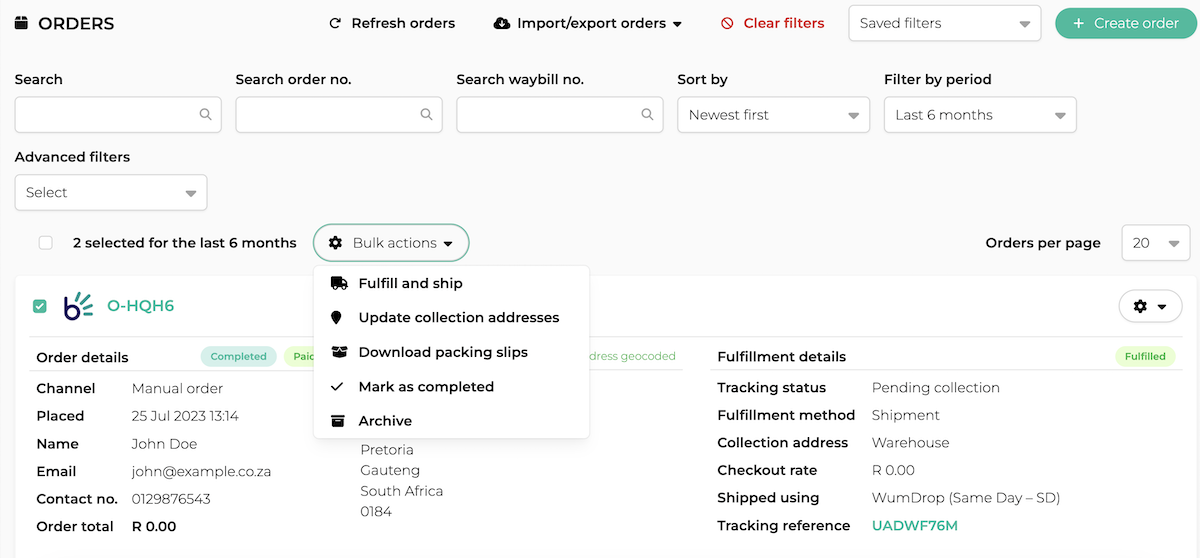Click the cloud icon for Import/export orders
Screen dimensions: 1200x558
point(502,23)
